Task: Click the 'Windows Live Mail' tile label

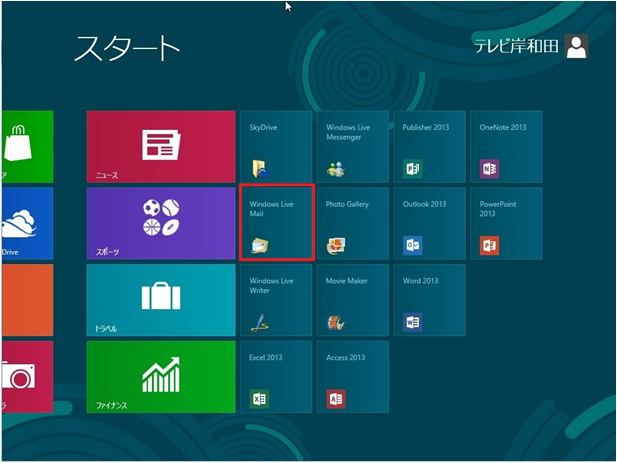Action: click(271, 209)
